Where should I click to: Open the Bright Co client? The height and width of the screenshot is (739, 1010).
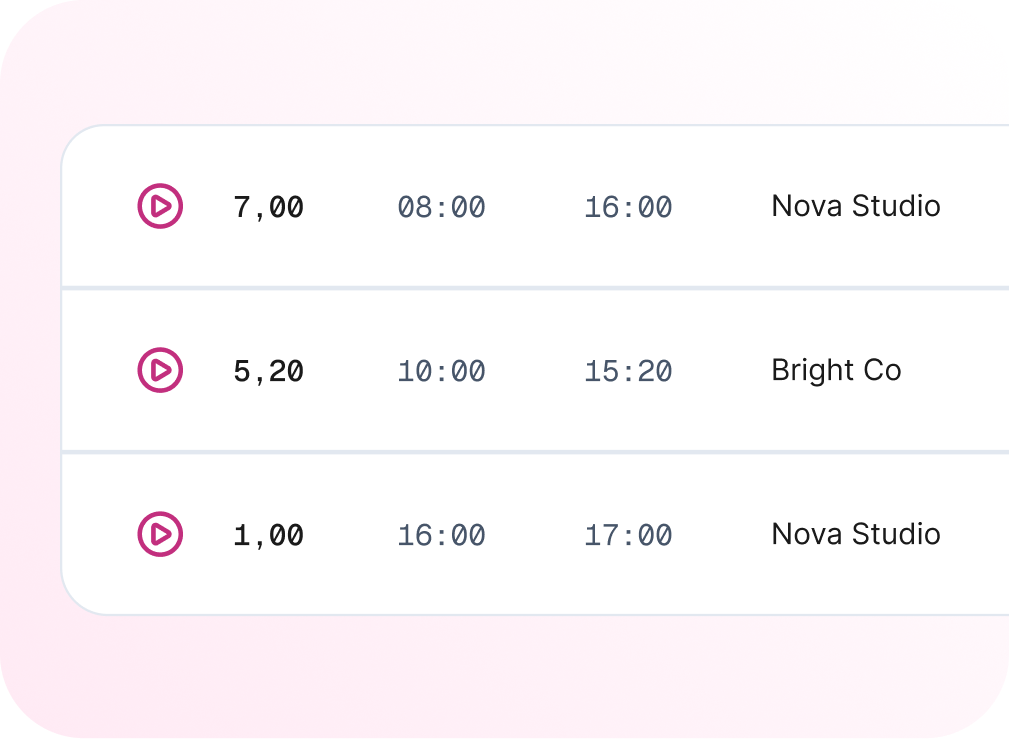pos(836,370)
